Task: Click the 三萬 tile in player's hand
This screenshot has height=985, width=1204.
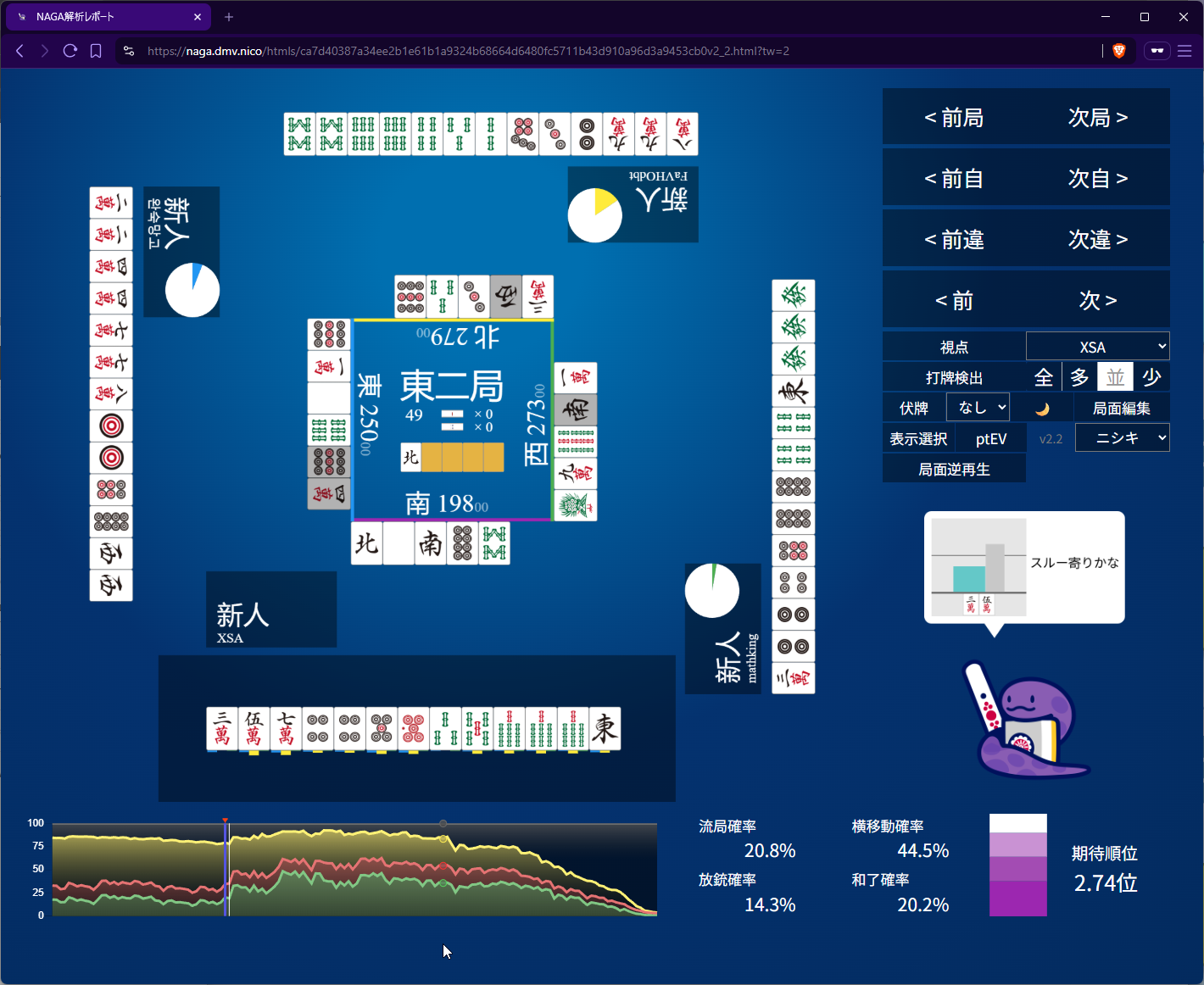Action: tap(222, 729)
